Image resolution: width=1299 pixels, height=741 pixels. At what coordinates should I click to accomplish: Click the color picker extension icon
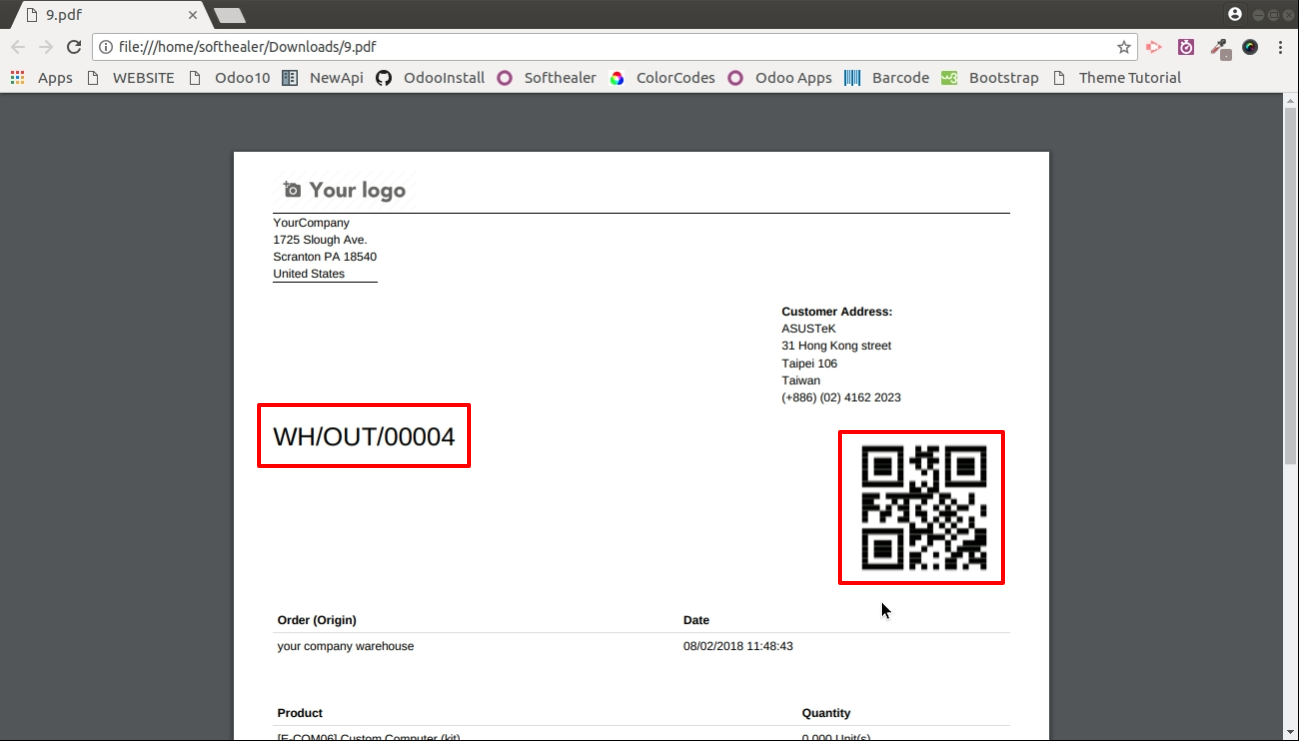pos(1219,48)
